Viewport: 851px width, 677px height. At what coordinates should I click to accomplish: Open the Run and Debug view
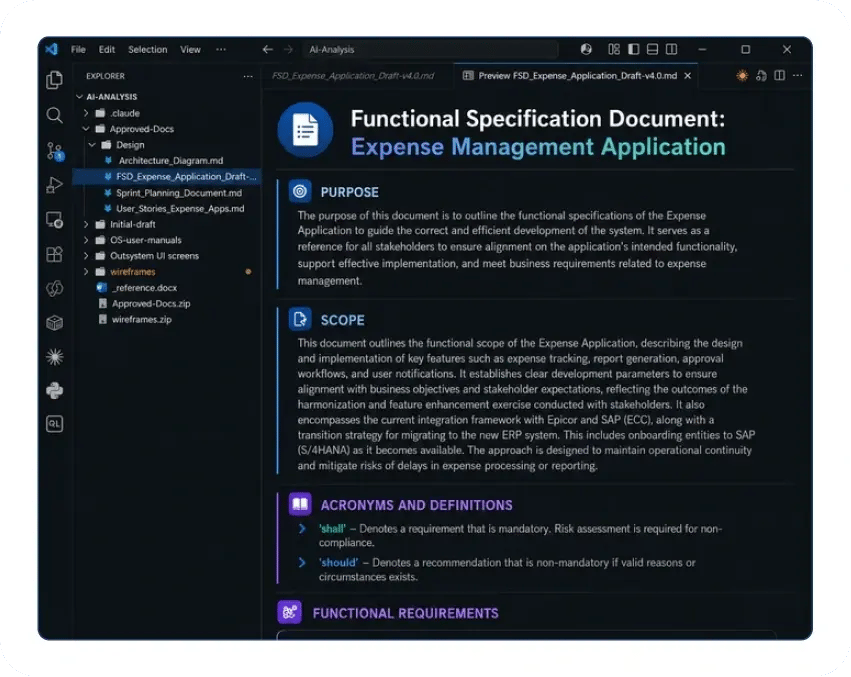[54, 185]
